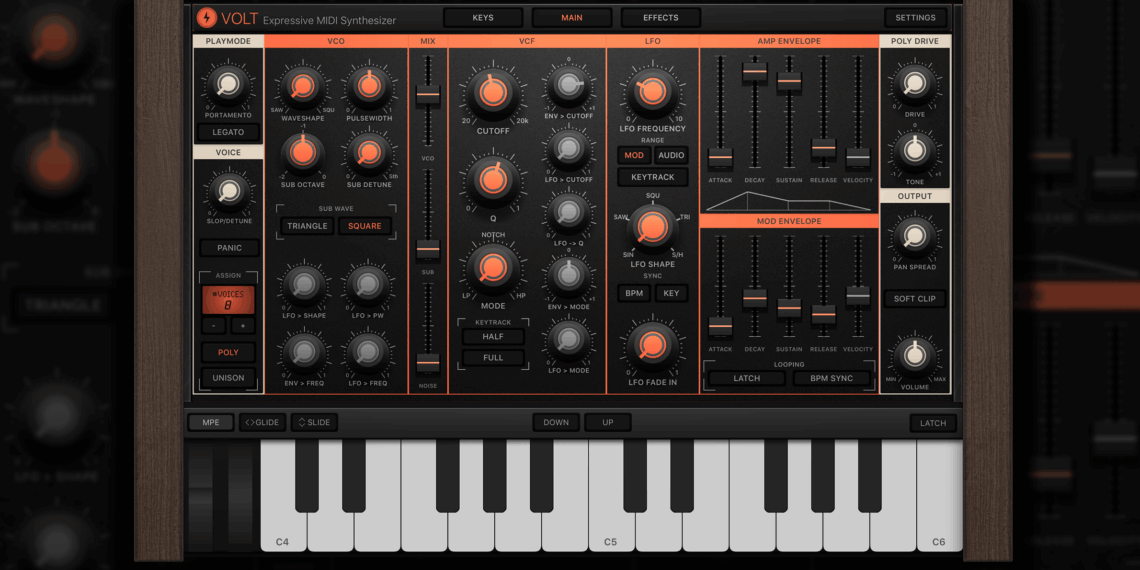Screen dimensions: 1140x570
Task: Click the LFO Shape knob
Action: coord(652,228)
